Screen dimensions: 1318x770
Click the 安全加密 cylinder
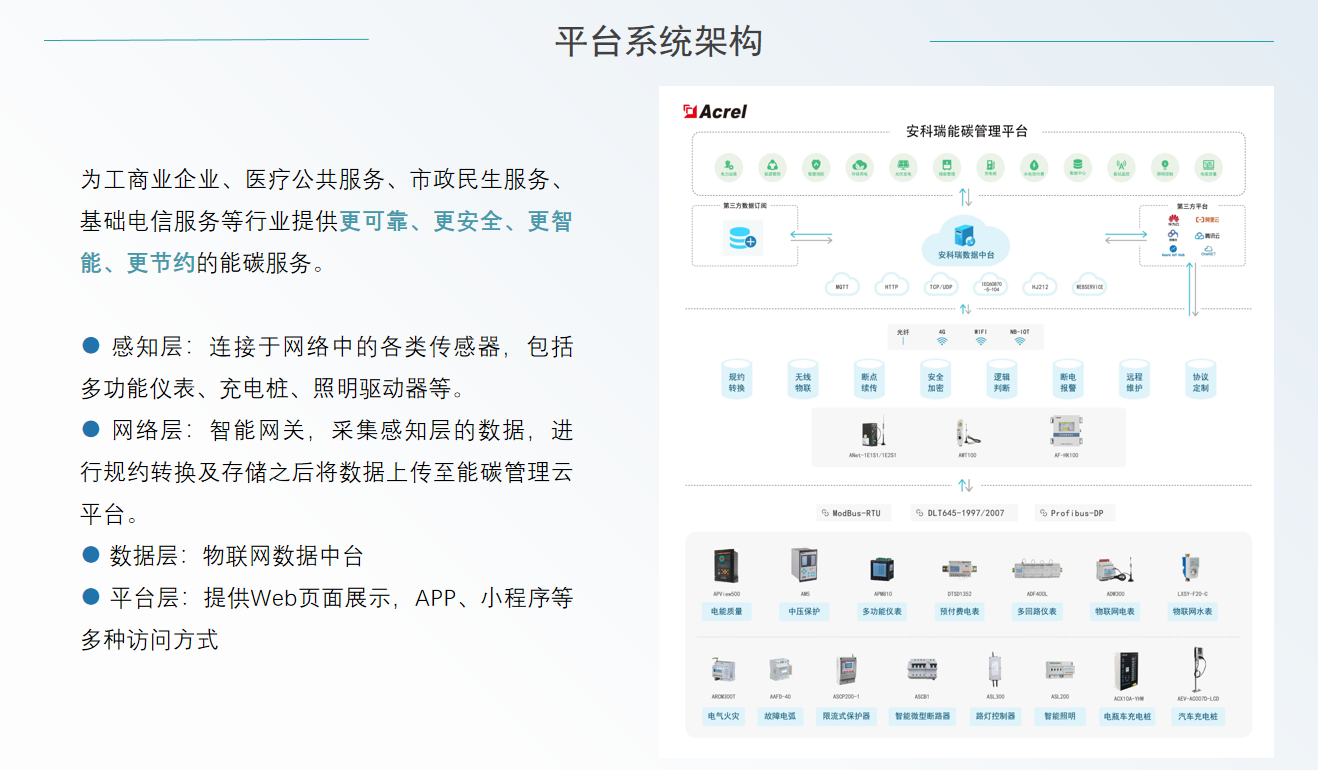[935, 381]
